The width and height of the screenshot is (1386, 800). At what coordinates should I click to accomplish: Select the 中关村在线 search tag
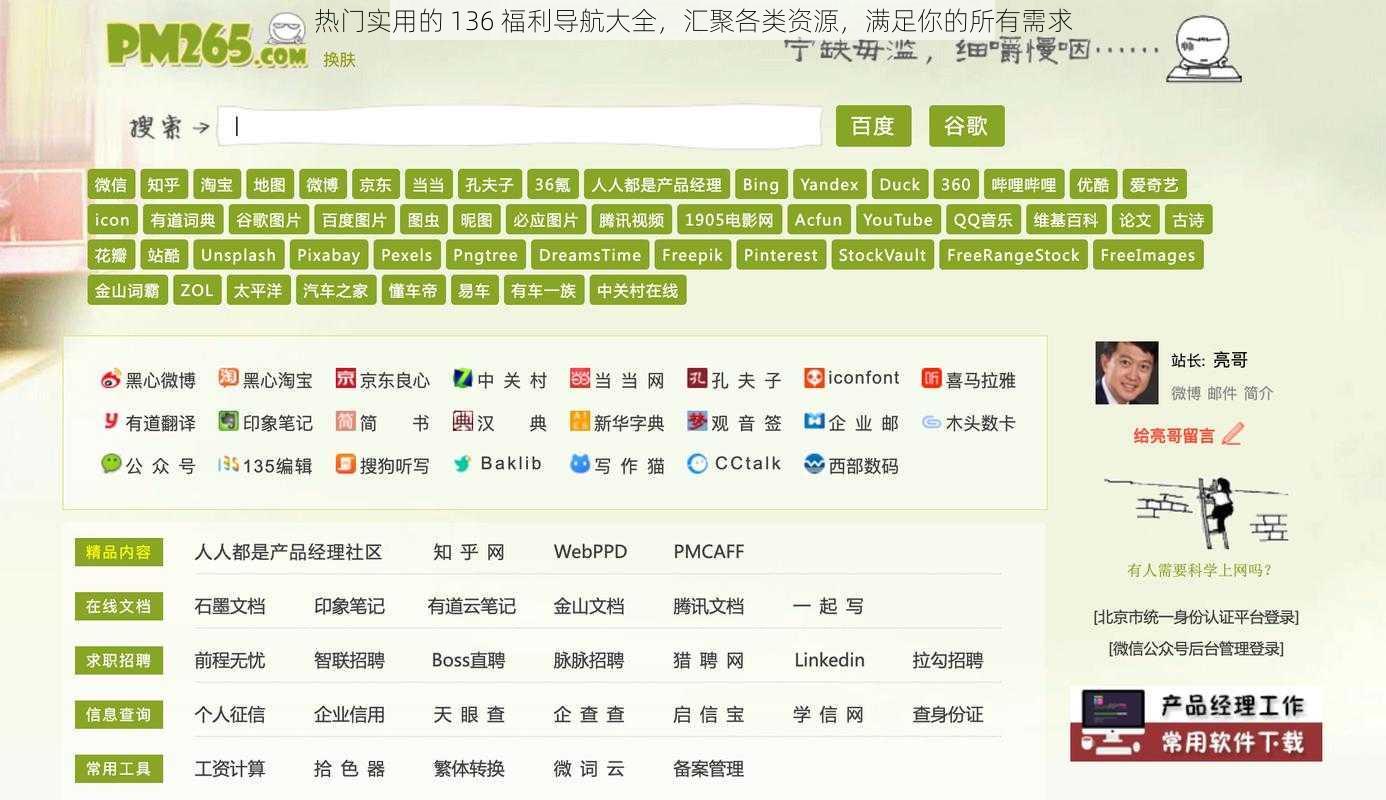click(x=637, y=290)
